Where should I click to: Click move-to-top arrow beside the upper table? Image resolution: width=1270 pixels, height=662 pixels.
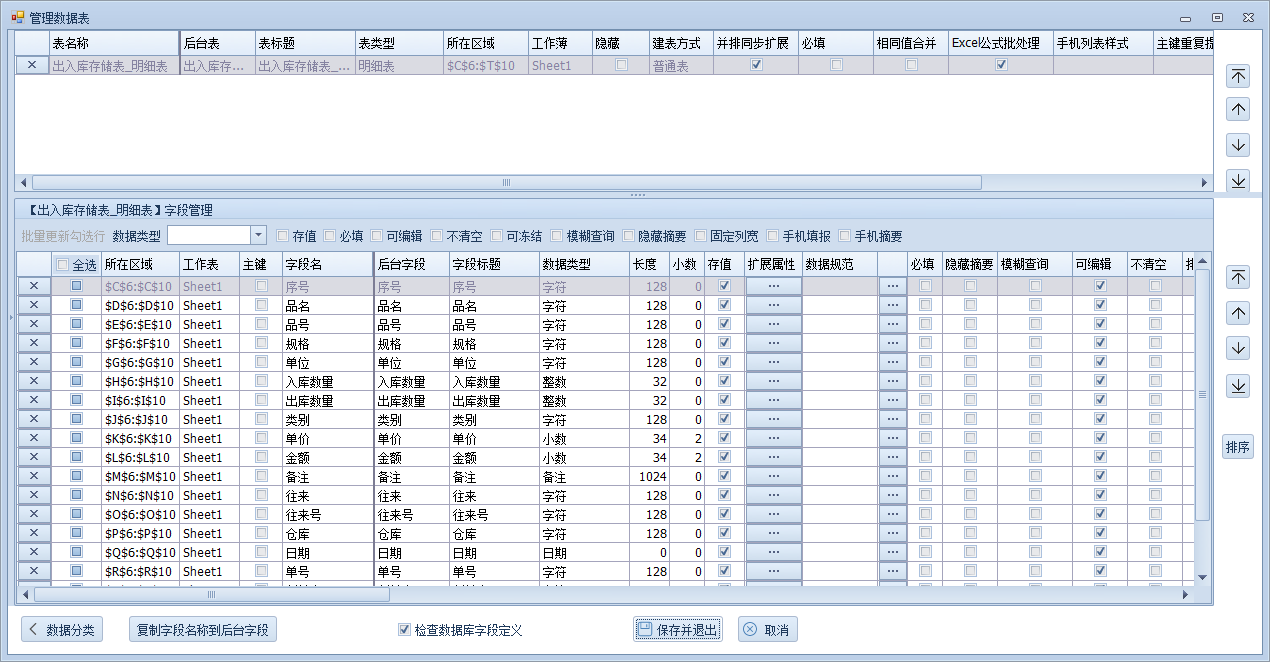coord(1238,76)
